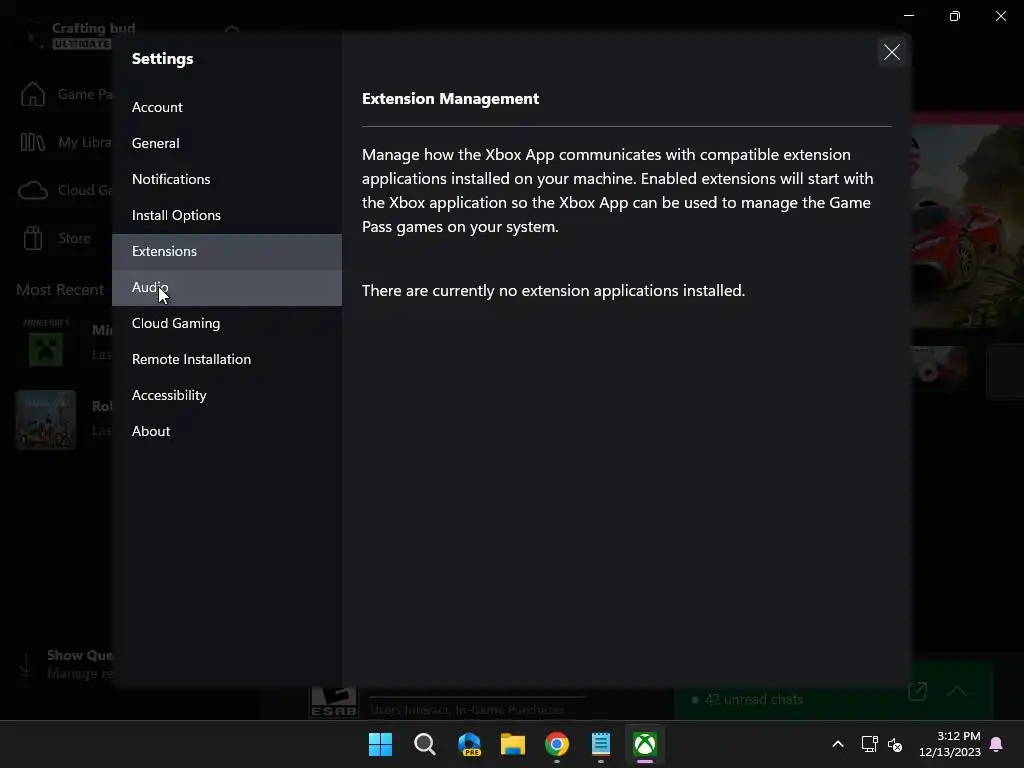Open the About settings page
This screenshot has width=1024, height=768.
[227, 431]
